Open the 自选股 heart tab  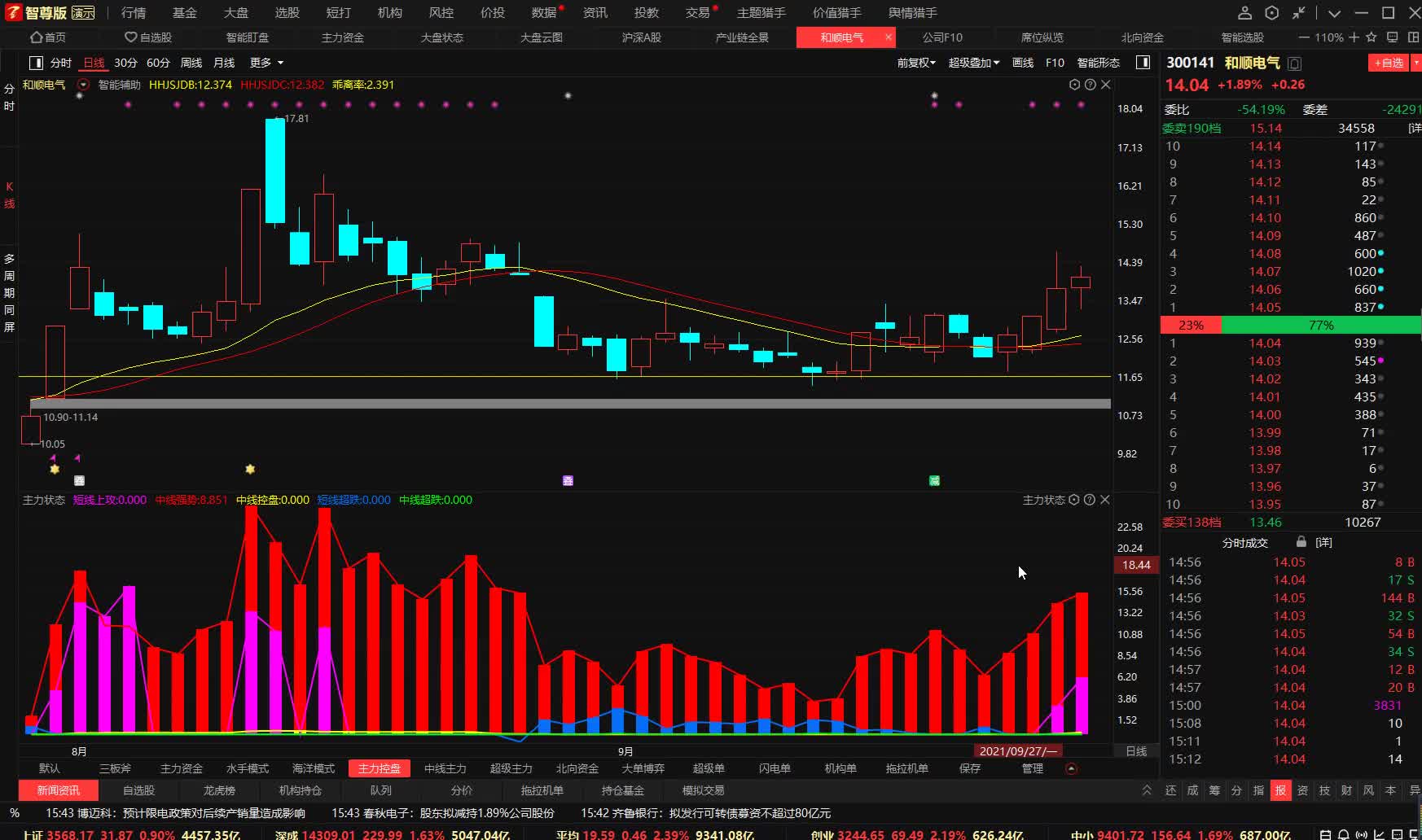148,37
